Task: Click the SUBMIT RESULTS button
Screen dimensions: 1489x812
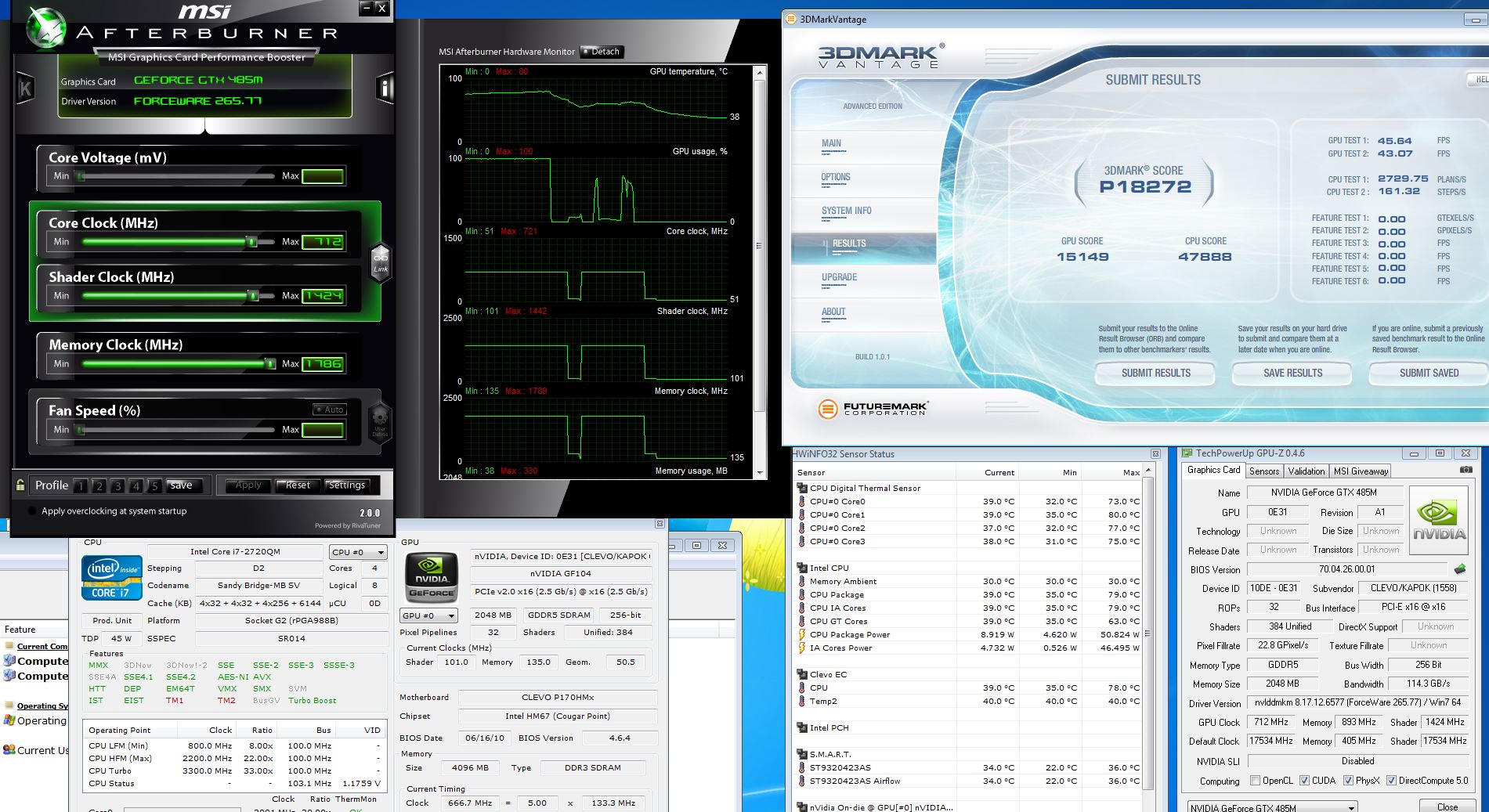Action: pyautogui.click(x=1155, y=374)
